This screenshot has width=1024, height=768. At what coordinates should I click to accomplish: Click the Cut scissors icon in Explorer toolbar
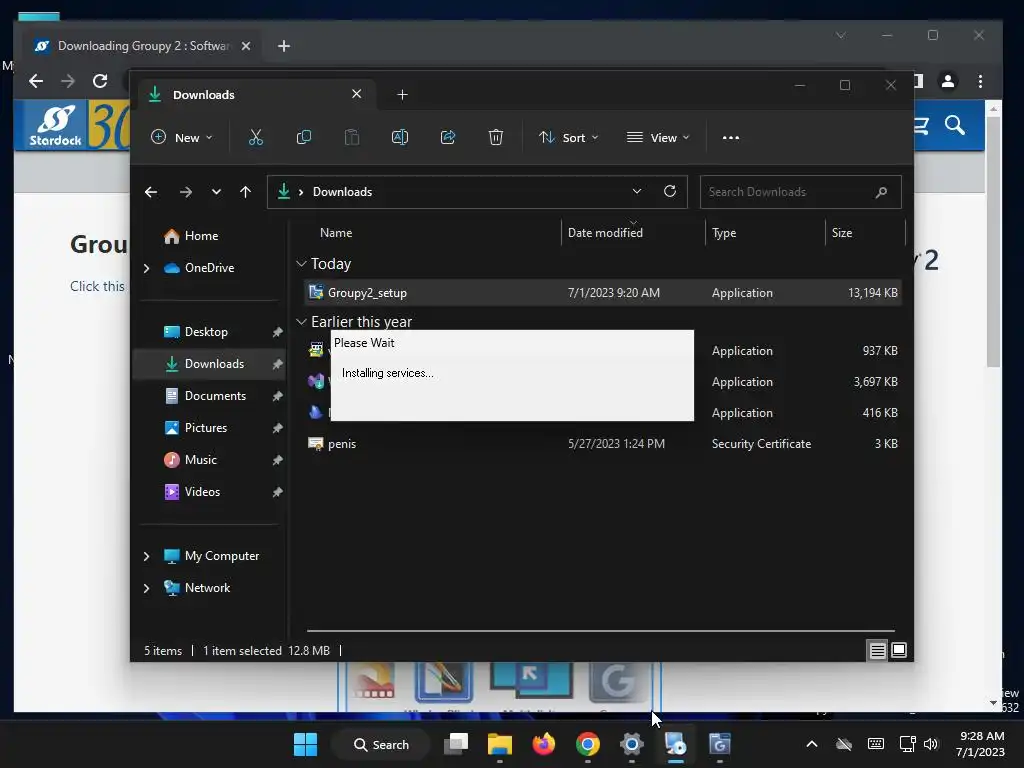[255, 137]
